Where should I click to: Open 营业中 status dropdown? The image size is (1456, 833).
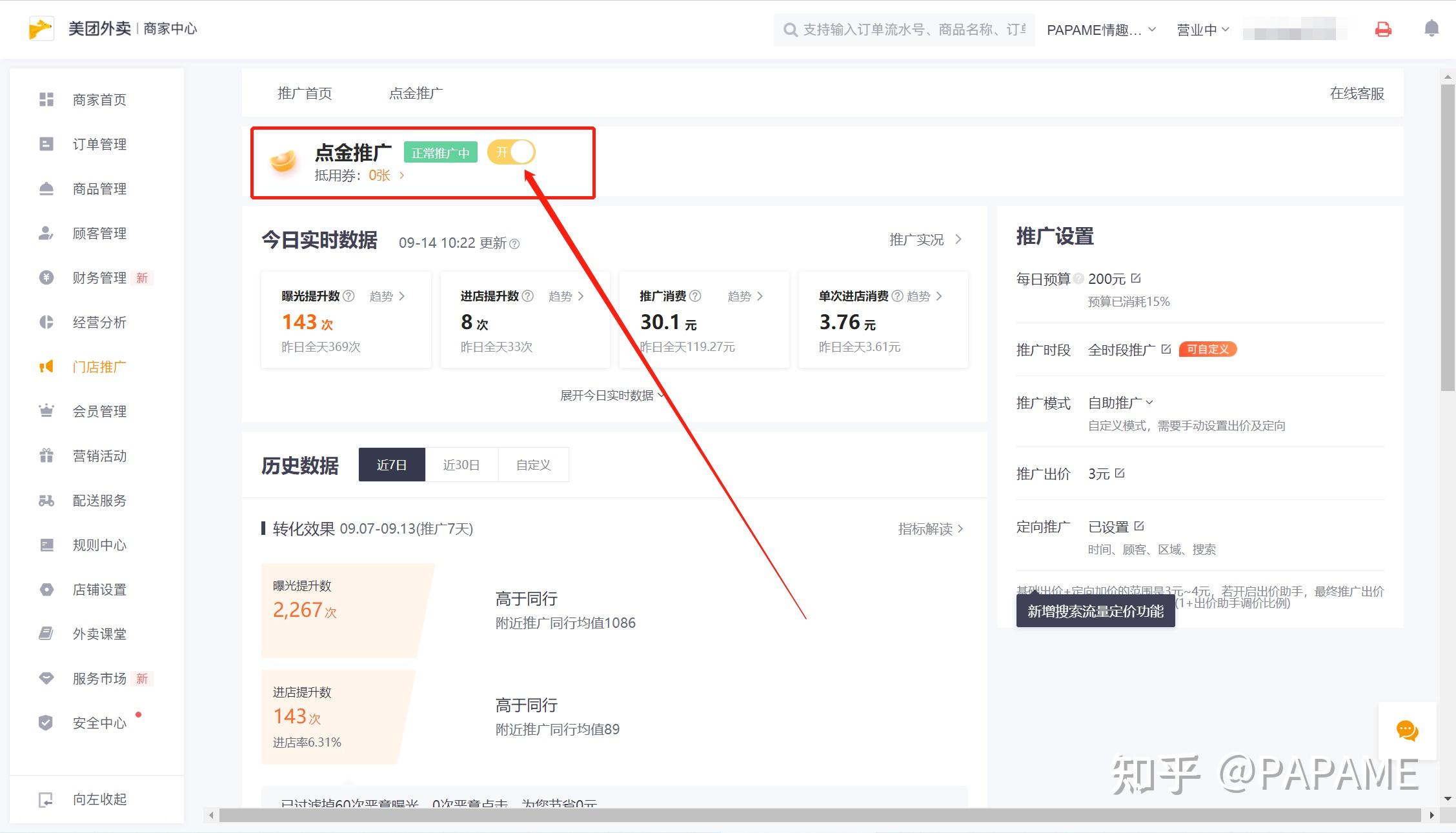(1203, 30)
